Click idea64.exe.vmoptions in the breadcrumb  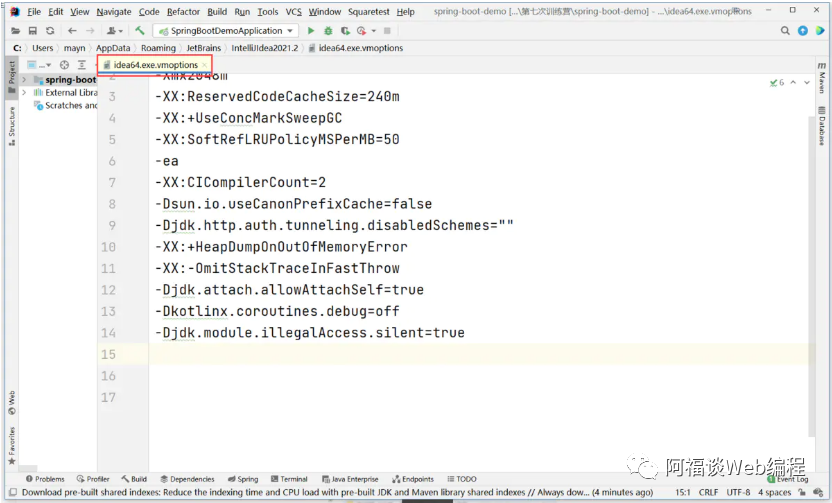(x=356, y=48)
